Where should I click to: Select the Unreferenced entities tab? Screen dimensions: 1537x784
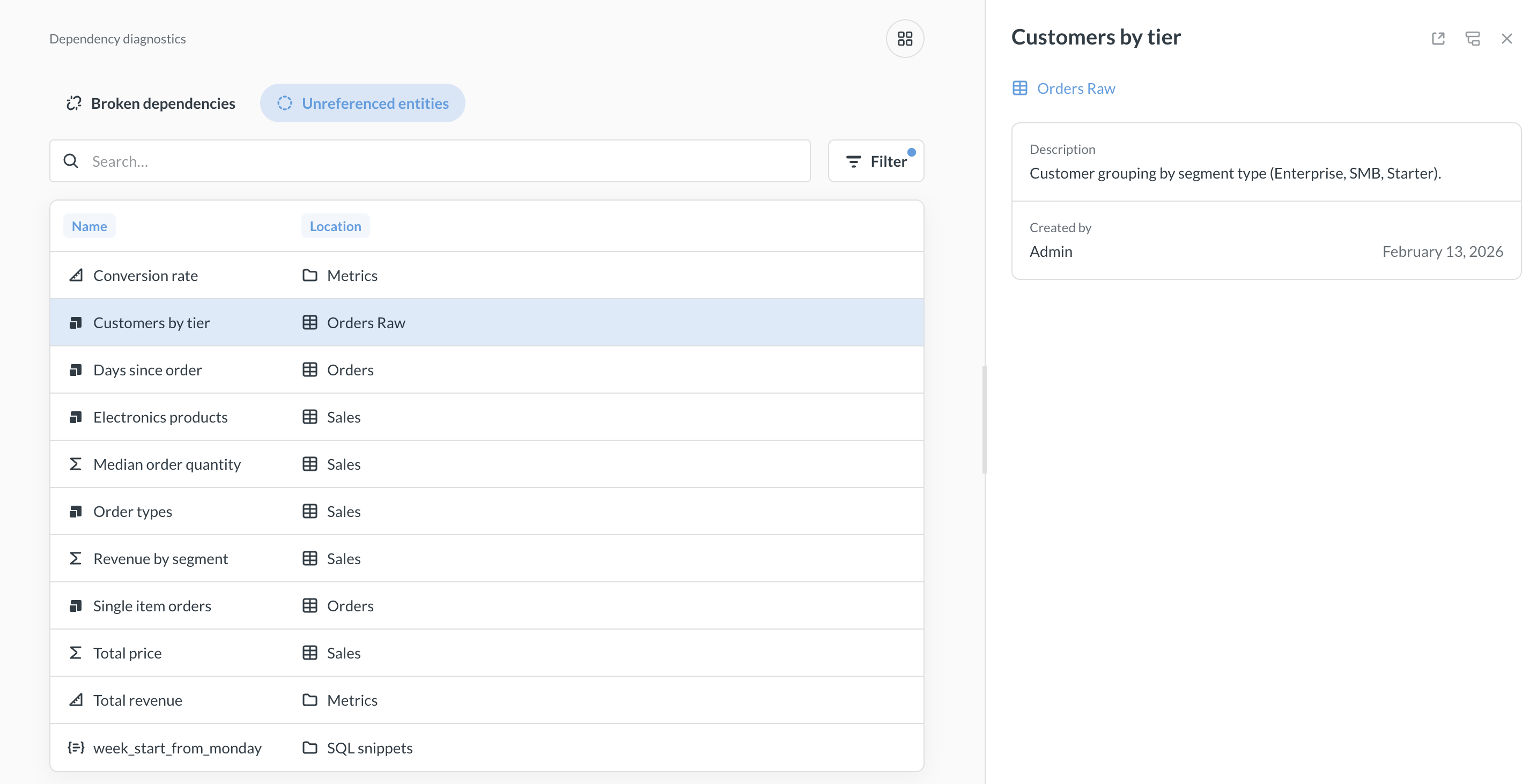coord(362,103)
